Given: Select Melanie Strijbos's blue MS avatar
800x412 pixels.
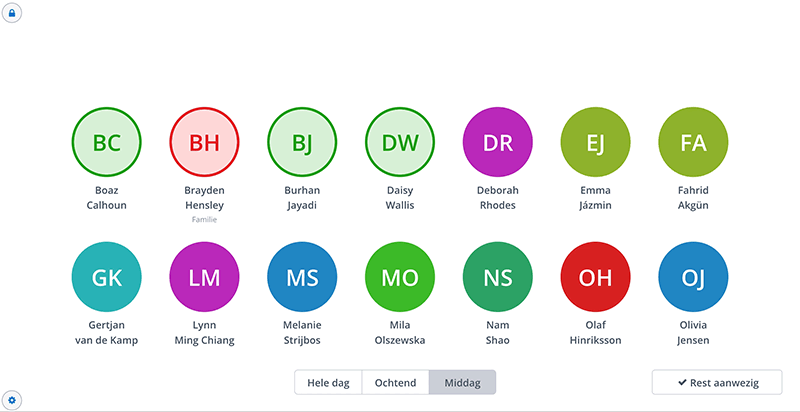Looking at the screenshot, I should click(302, 277).
